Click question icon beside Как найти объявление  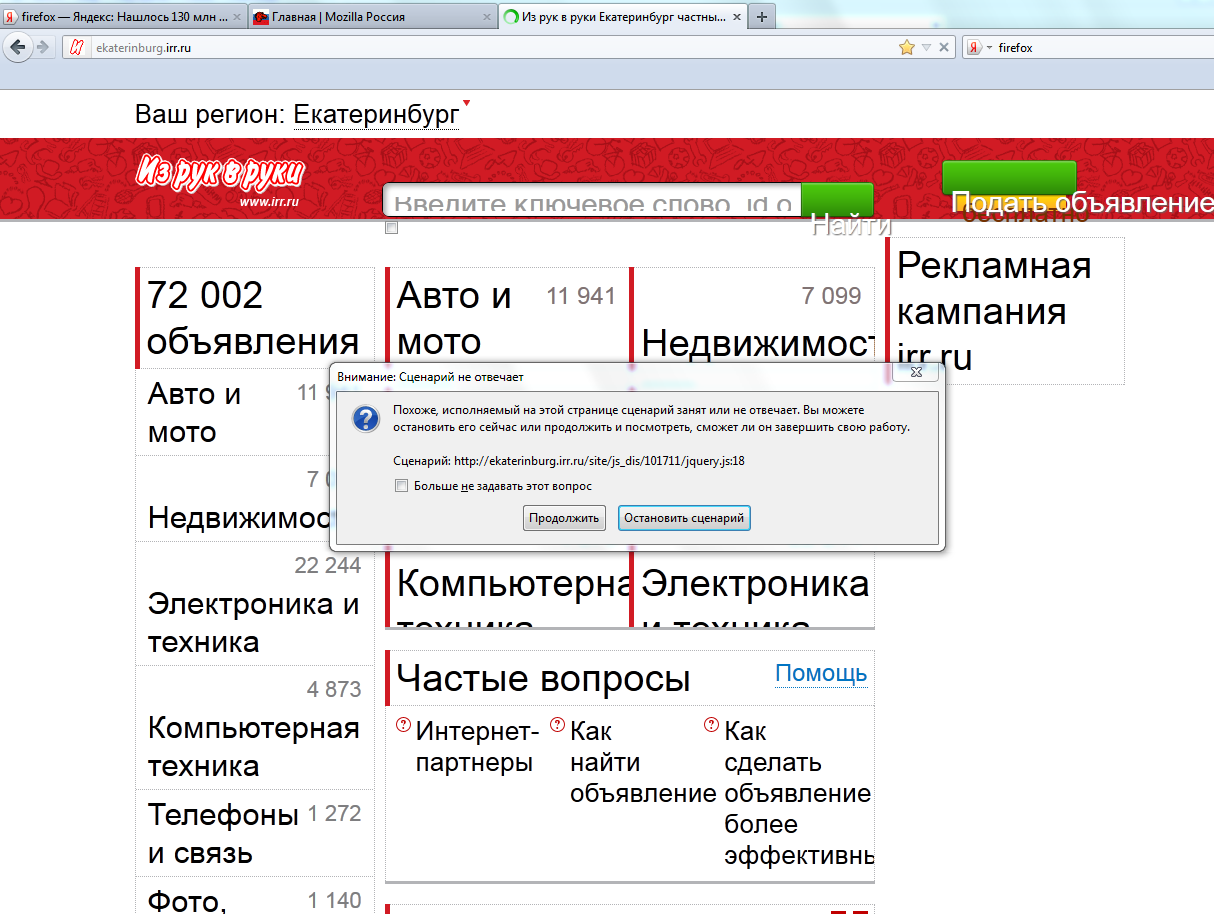(557, 725)
